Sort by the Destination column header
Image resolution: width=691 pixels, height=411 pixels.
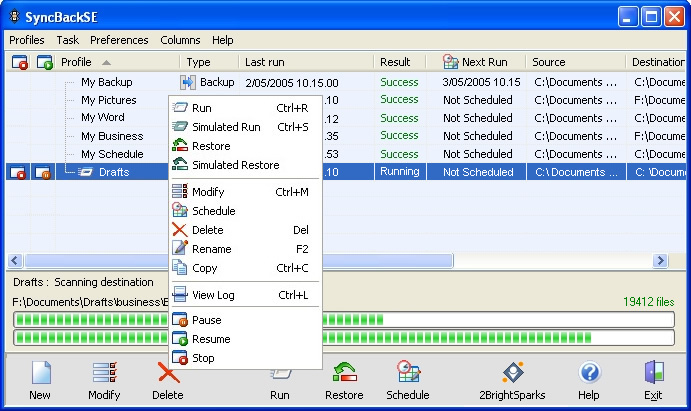tap(657, 62)
